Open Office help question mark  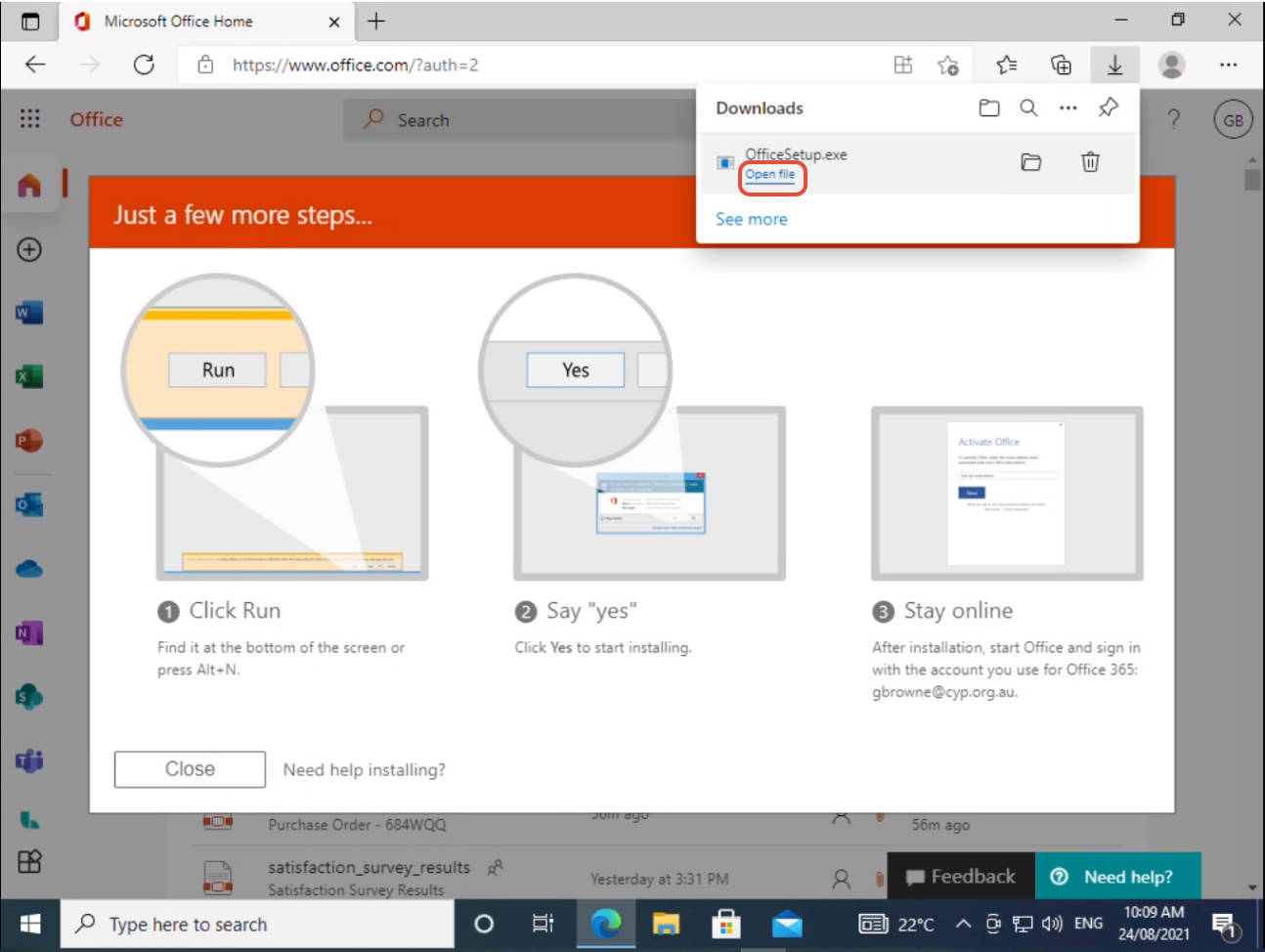pyautogui.click(x=1173, y=119)
